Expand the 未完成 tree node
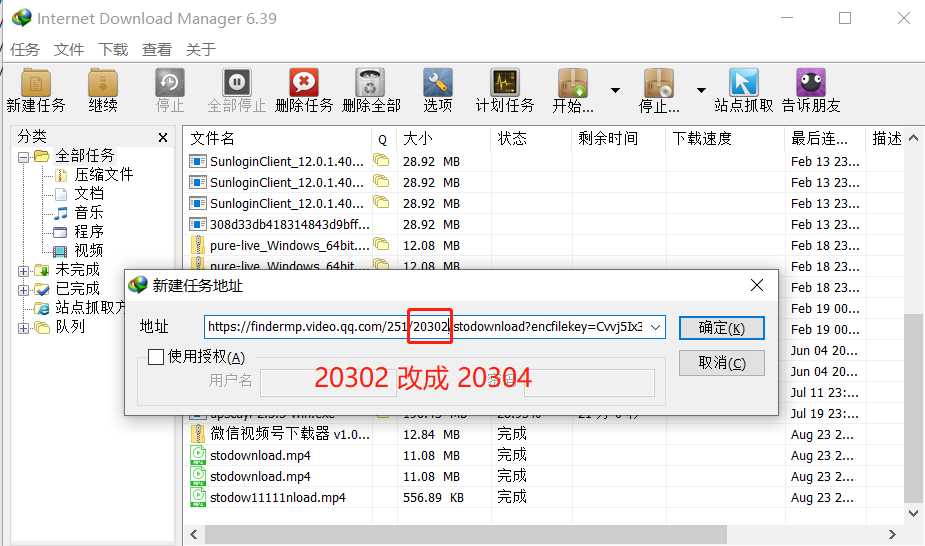The width and height of the screenshot is (925, 546). point(23,271)
